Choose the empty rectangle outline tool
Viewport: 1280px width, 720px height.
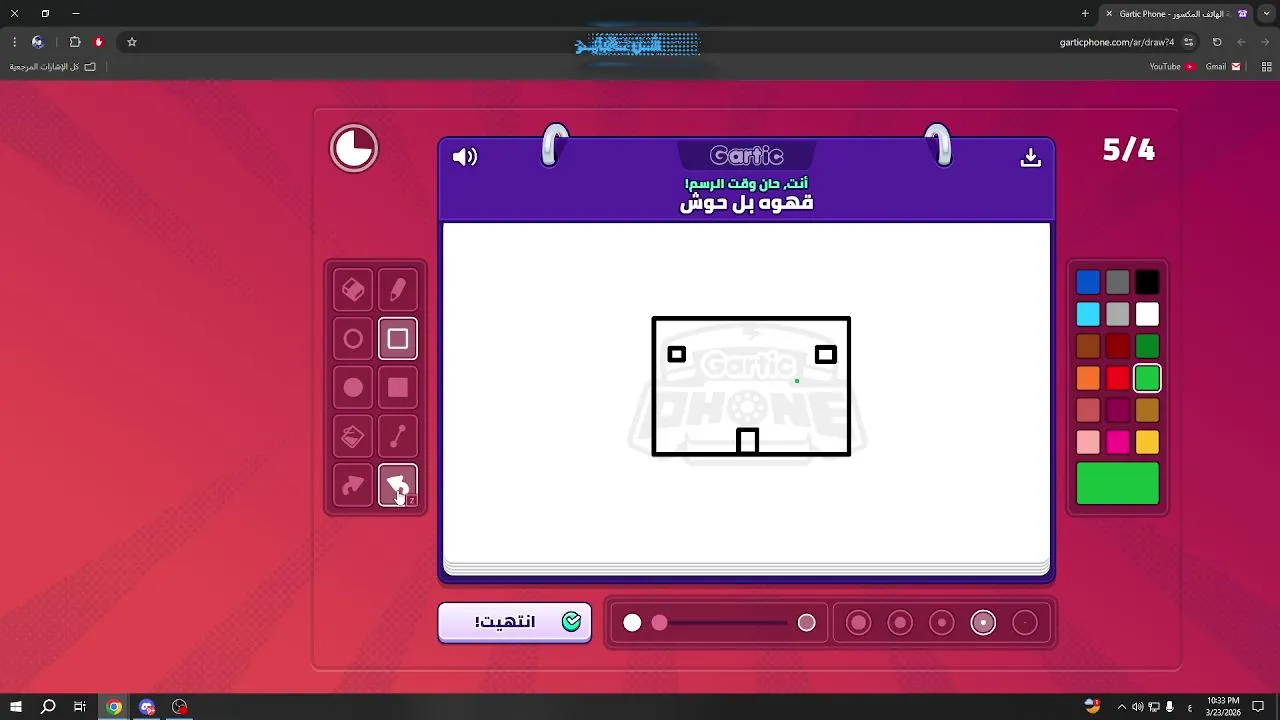coord(398,339)
